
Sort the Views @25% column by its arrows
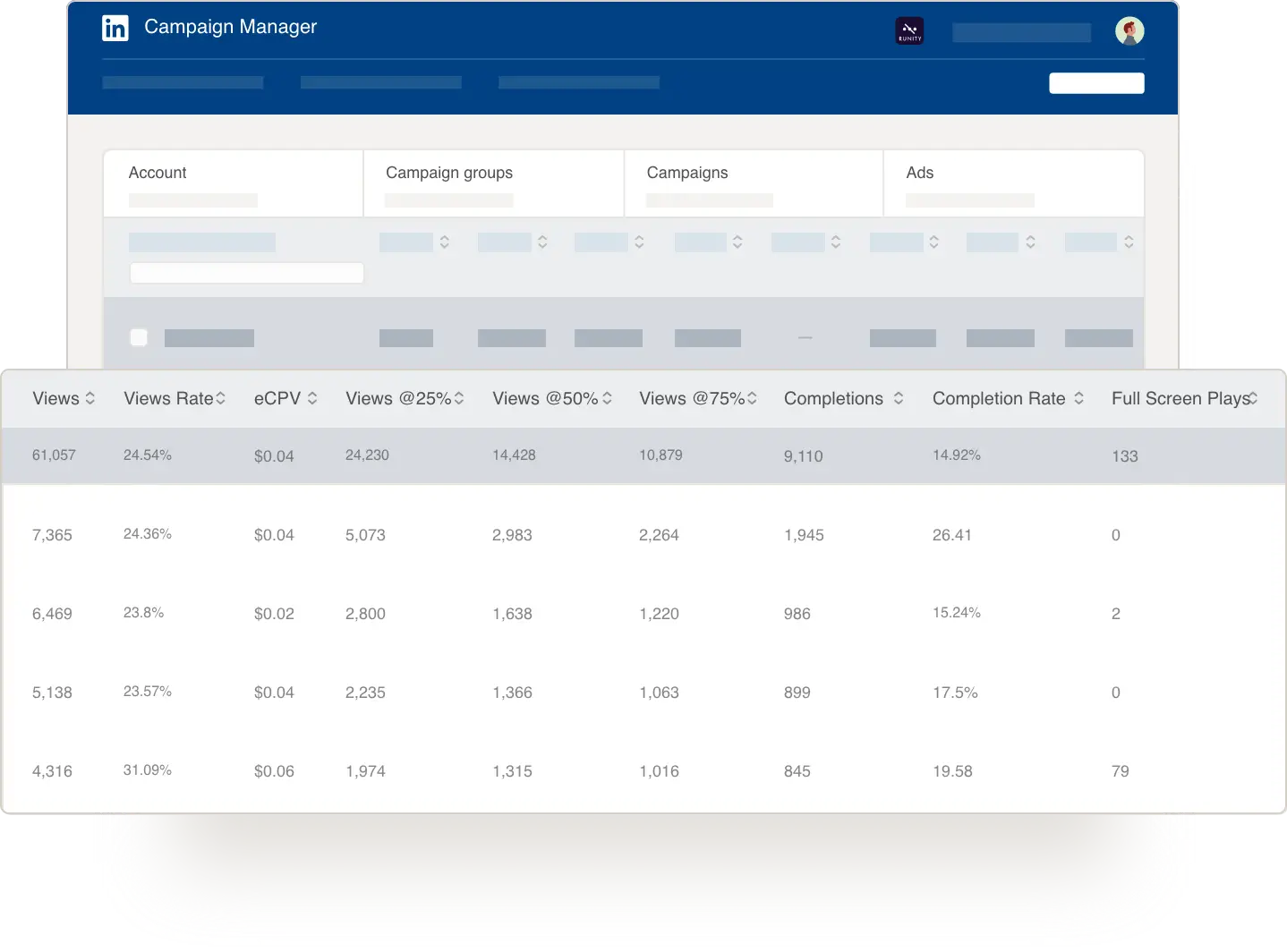[x=459, y=398]
